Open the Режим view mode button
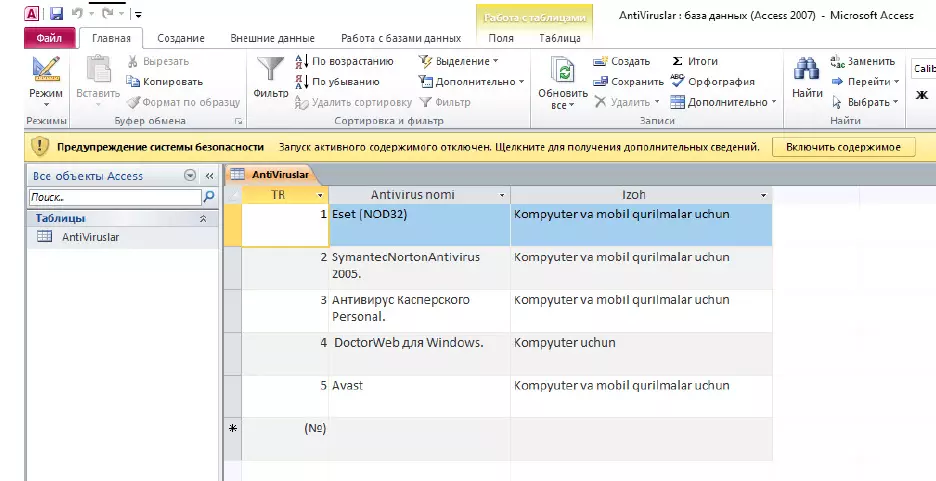The width and height of the screenshot is (936, 481). coord(46,81)
